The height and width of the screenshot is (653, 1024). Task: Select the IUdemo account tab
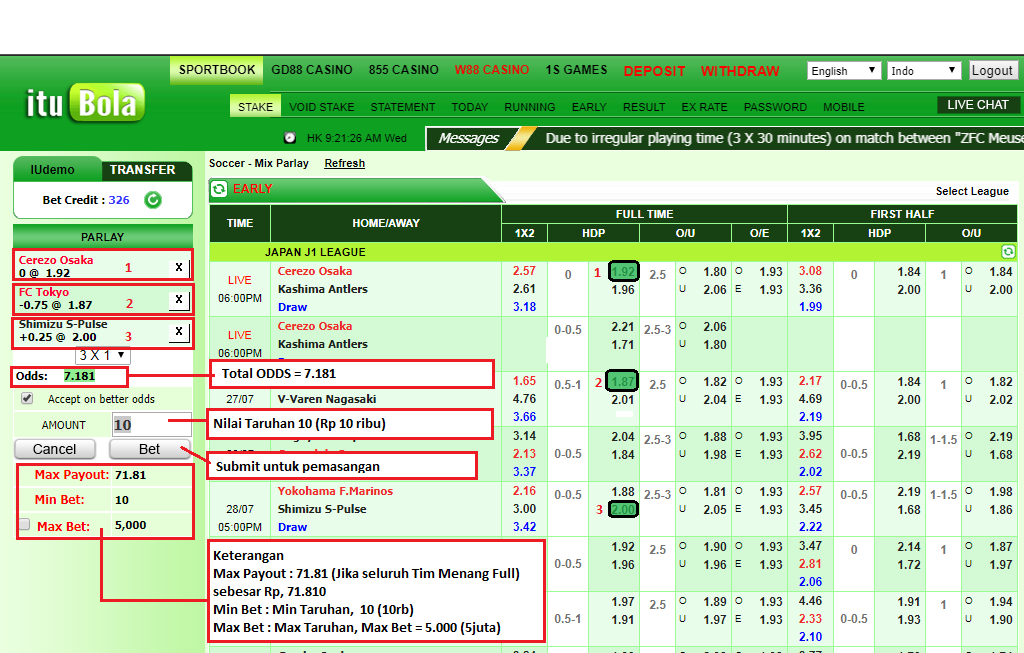tap(52, 170)
